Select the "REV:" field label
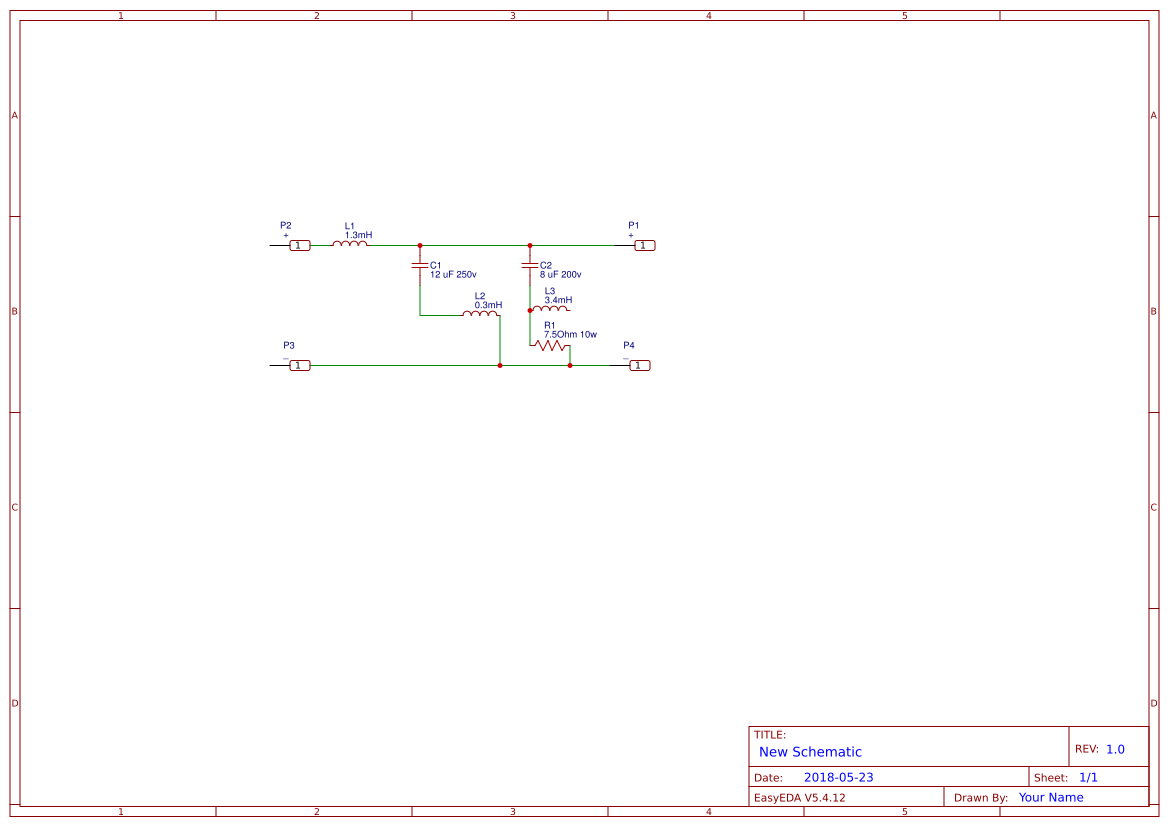Screen dimensions: 1169x827 [x=1087, y=749]
